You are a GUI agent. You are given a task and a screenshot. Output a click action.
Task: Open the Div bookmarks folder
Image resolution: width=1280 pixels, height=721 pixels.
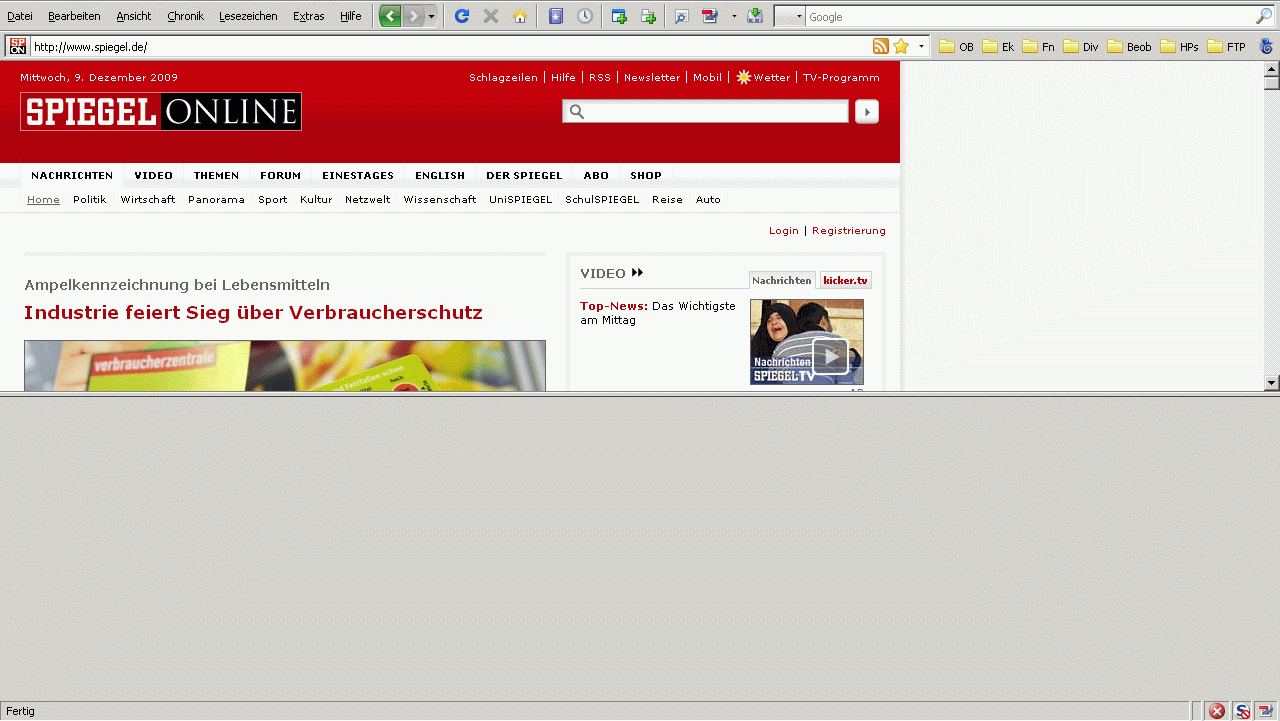tap(1081, 47)
